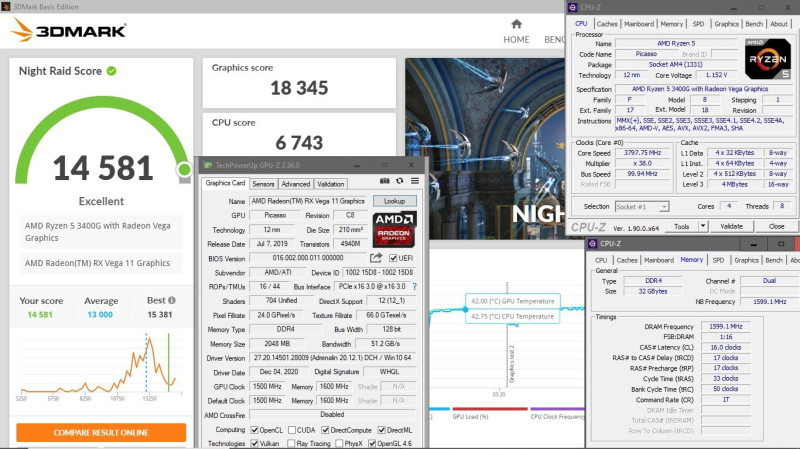Click the HOME navigation label in 3DMark

pyautogui.click(x=516, y=40)
